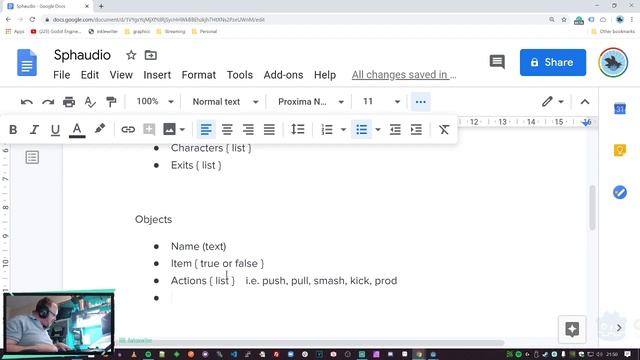
Task: Show document outline icon
Action: [32, 157]
